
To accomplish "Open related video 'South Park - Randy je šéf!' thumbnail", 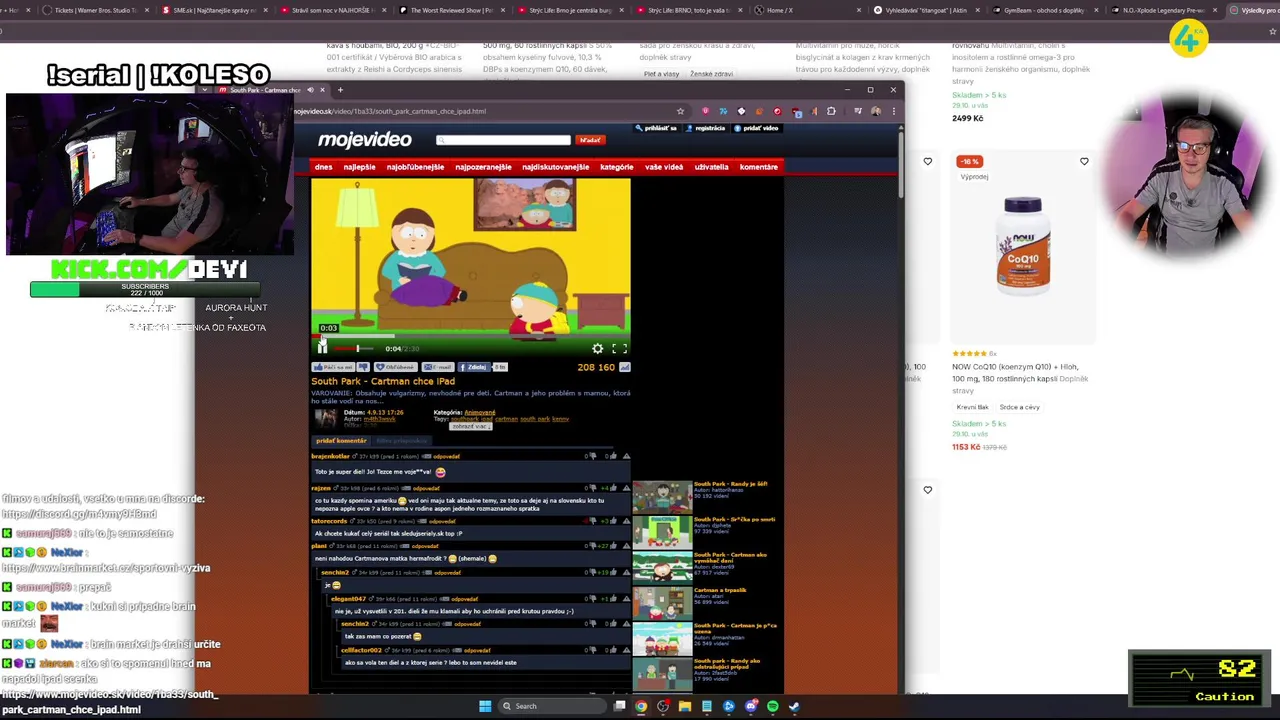I will 662,496.
